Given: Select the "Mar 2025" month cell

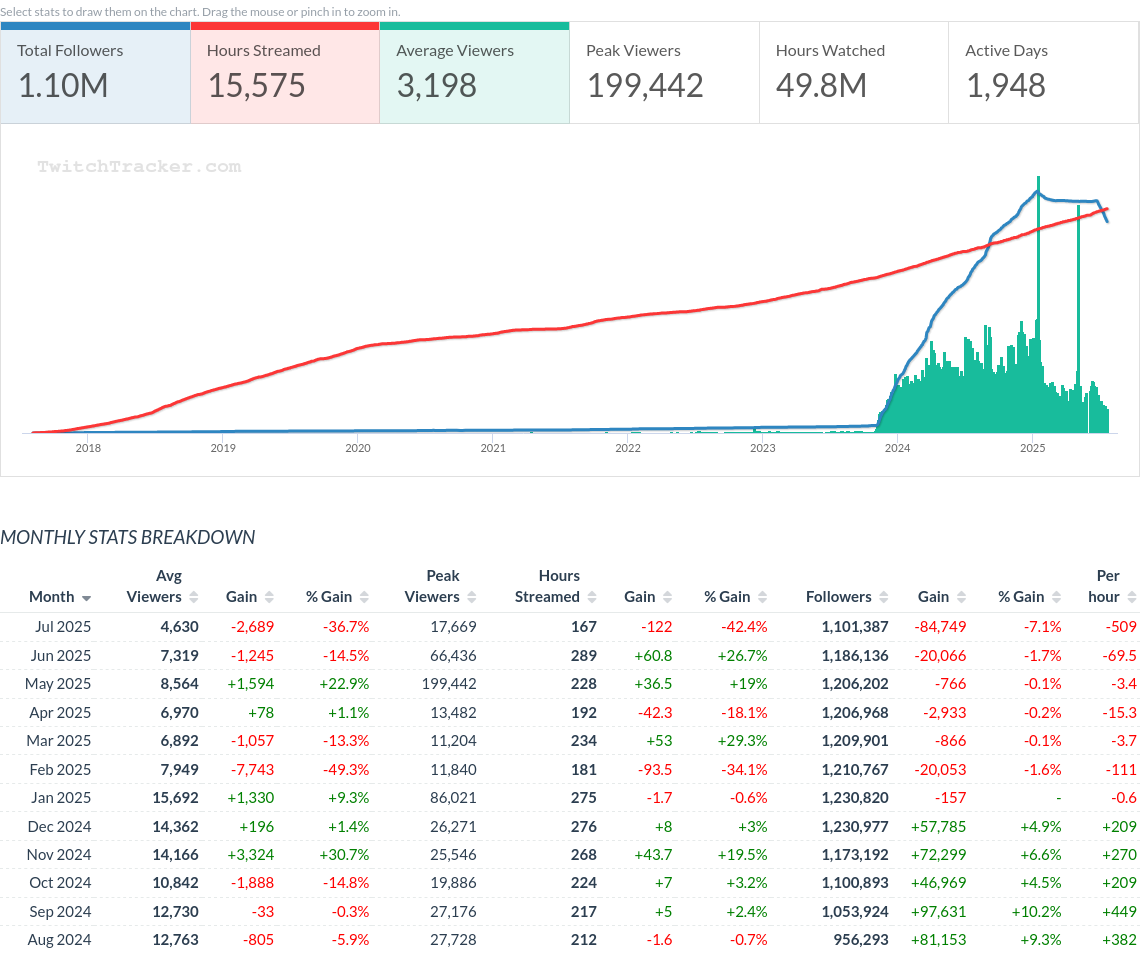Looking at the screenshot, I should click(59, 741).
